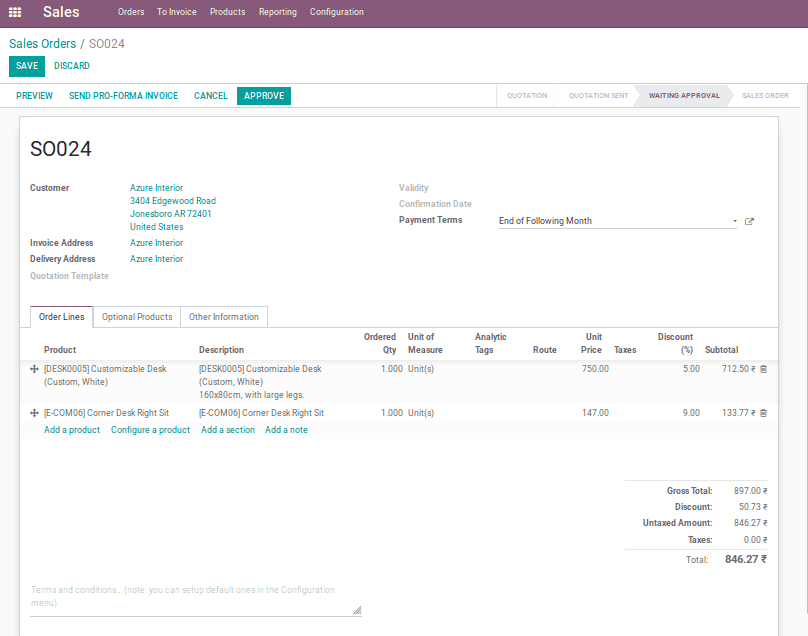Click the Gross Total 897.00 value
The width and height of the screenshot is (808, 636).
point(750,491)
